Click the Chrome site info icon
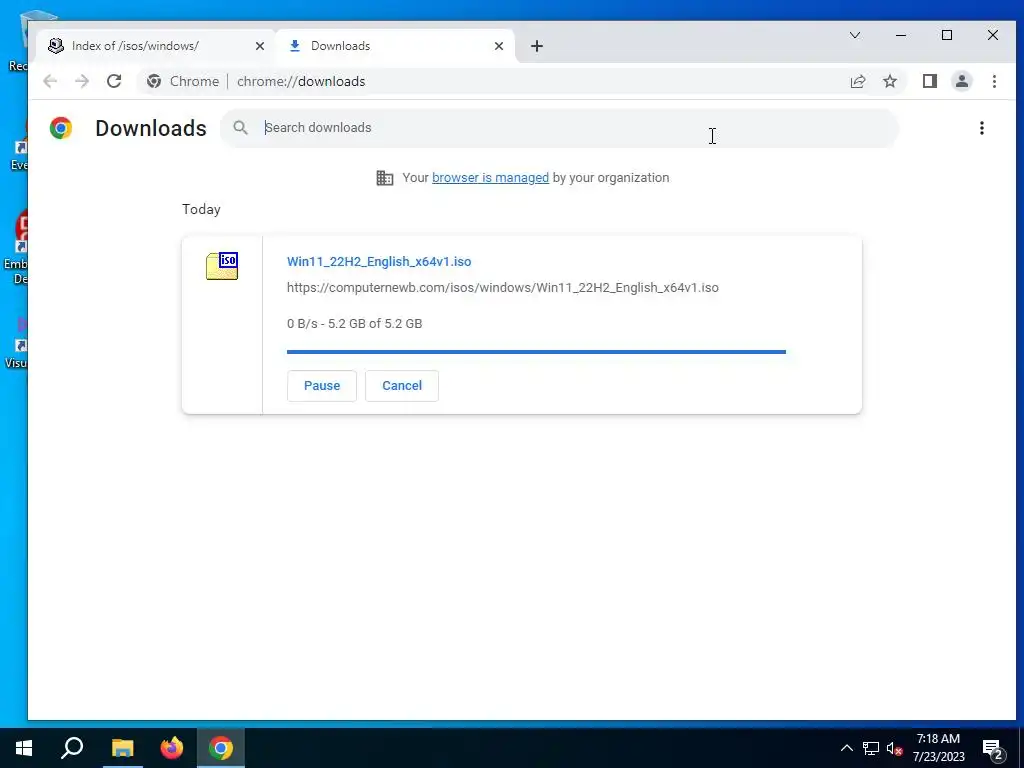Screen dimensions: 1024x768 coord(154,81)
